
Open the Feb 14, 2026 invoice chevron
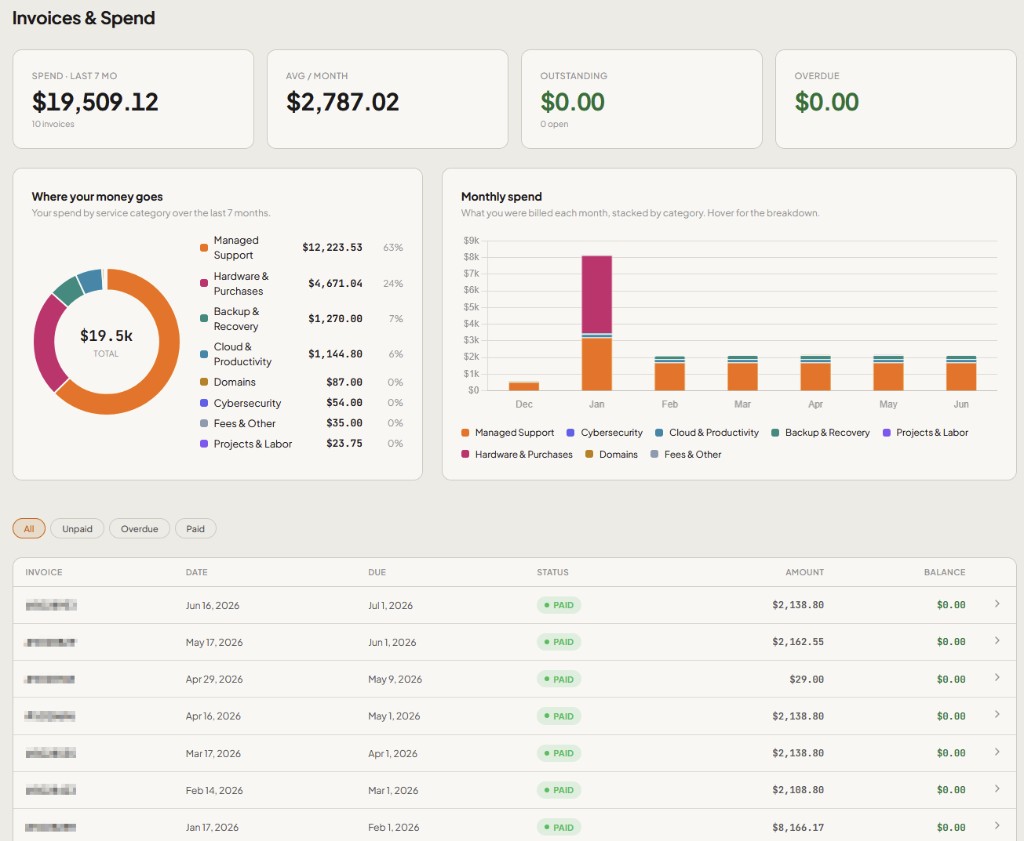click(997, 789)
